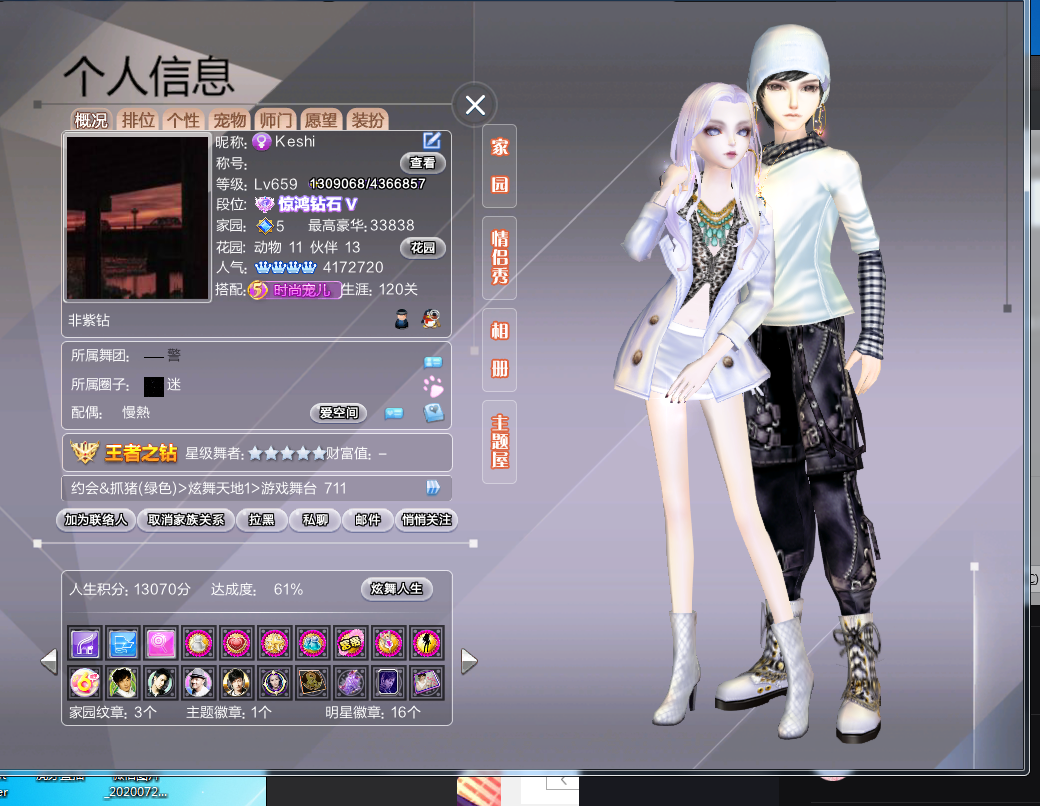This screenshot has width=1040, height=806.
Task: Close the 个人信息 panel with X
Action: click(475, 105)
